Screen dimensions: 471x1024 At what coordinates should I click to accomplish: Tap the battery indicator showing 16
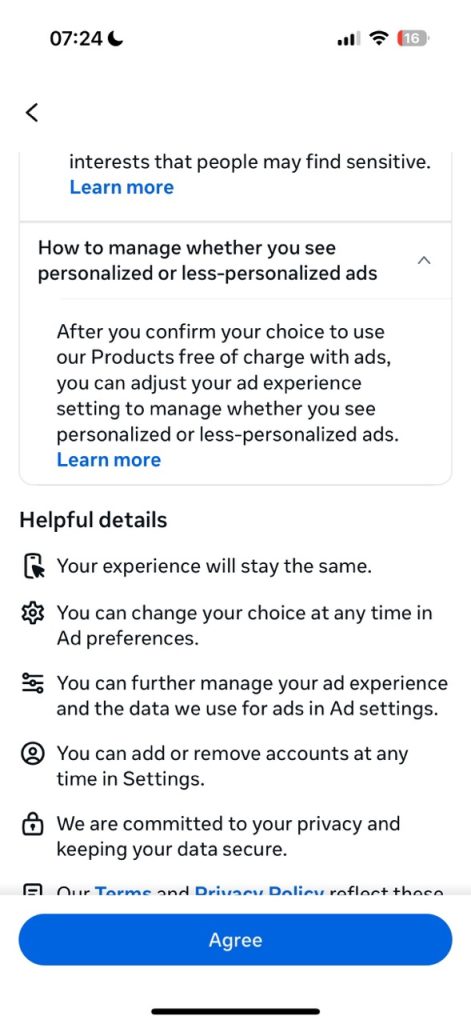pos(411,39)
